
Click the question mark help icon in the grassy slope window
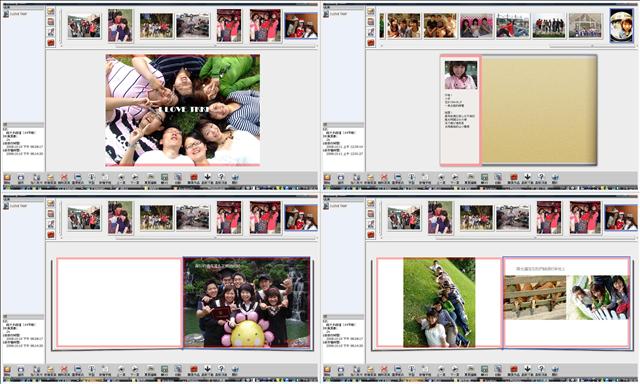[541, 369]
